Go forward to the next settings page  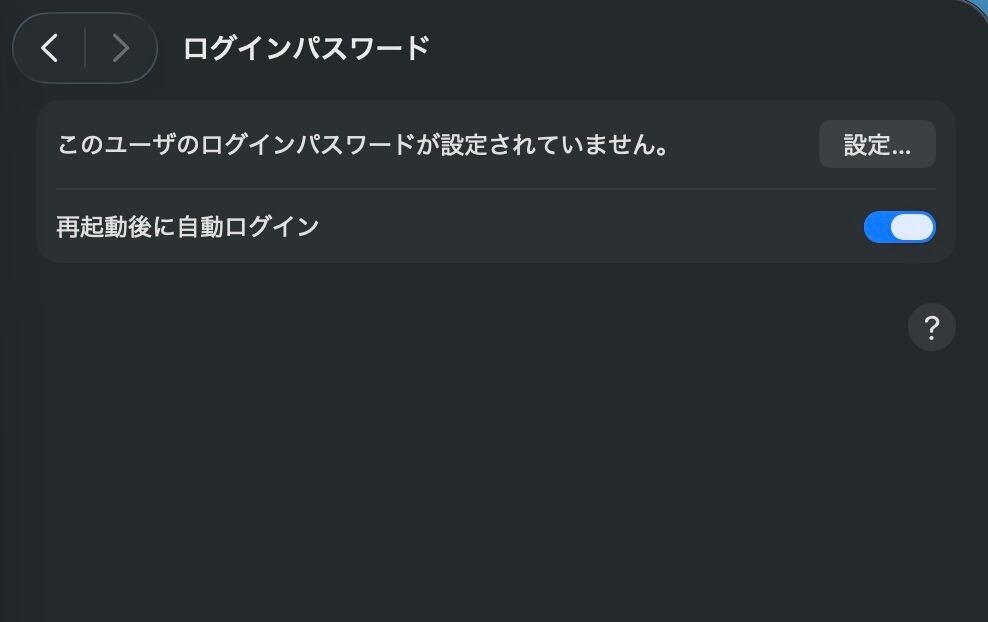click(x=121, y=48)
